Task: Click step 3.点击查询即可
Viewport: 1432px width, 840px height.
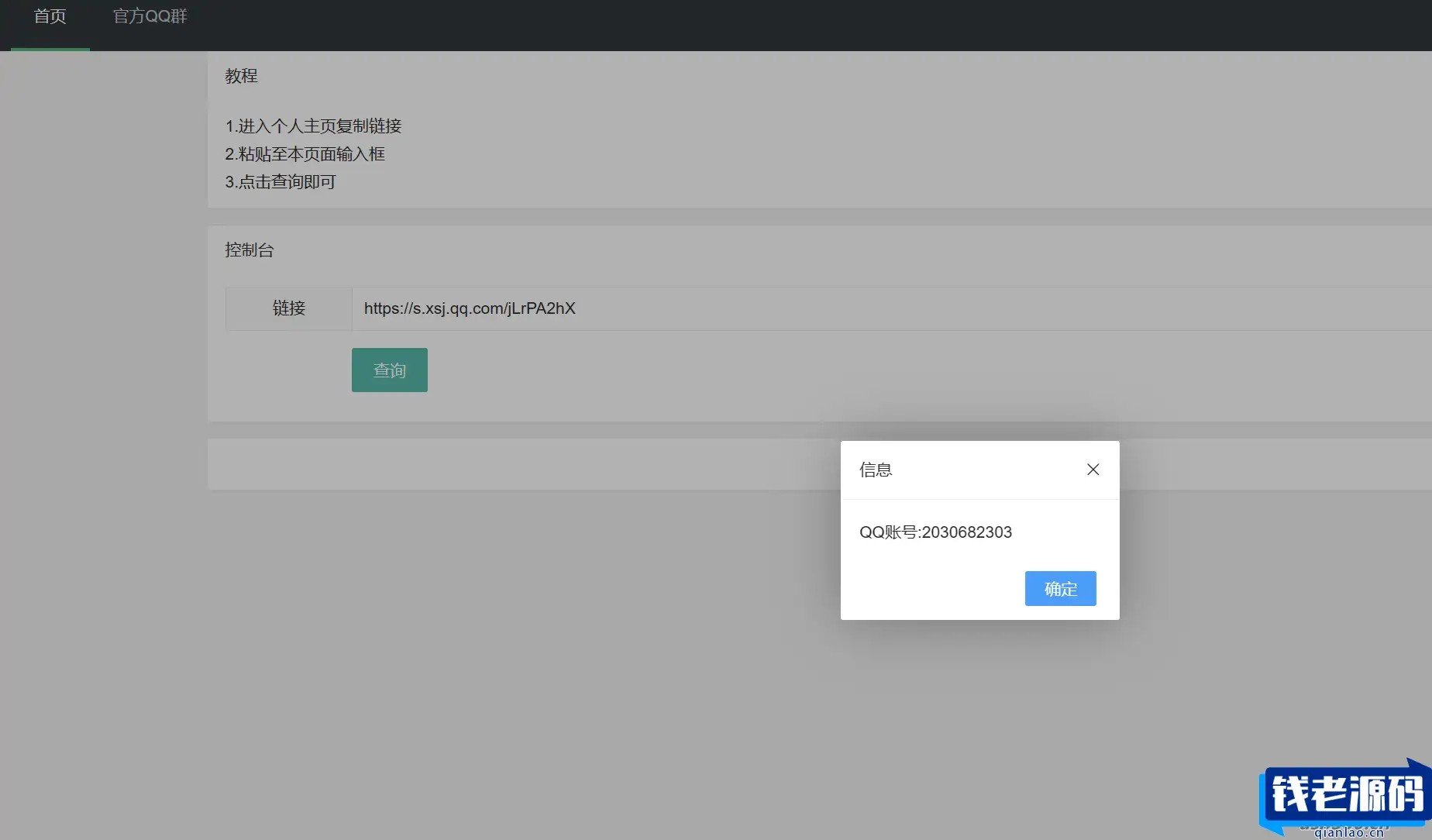Action: (281, 182)
